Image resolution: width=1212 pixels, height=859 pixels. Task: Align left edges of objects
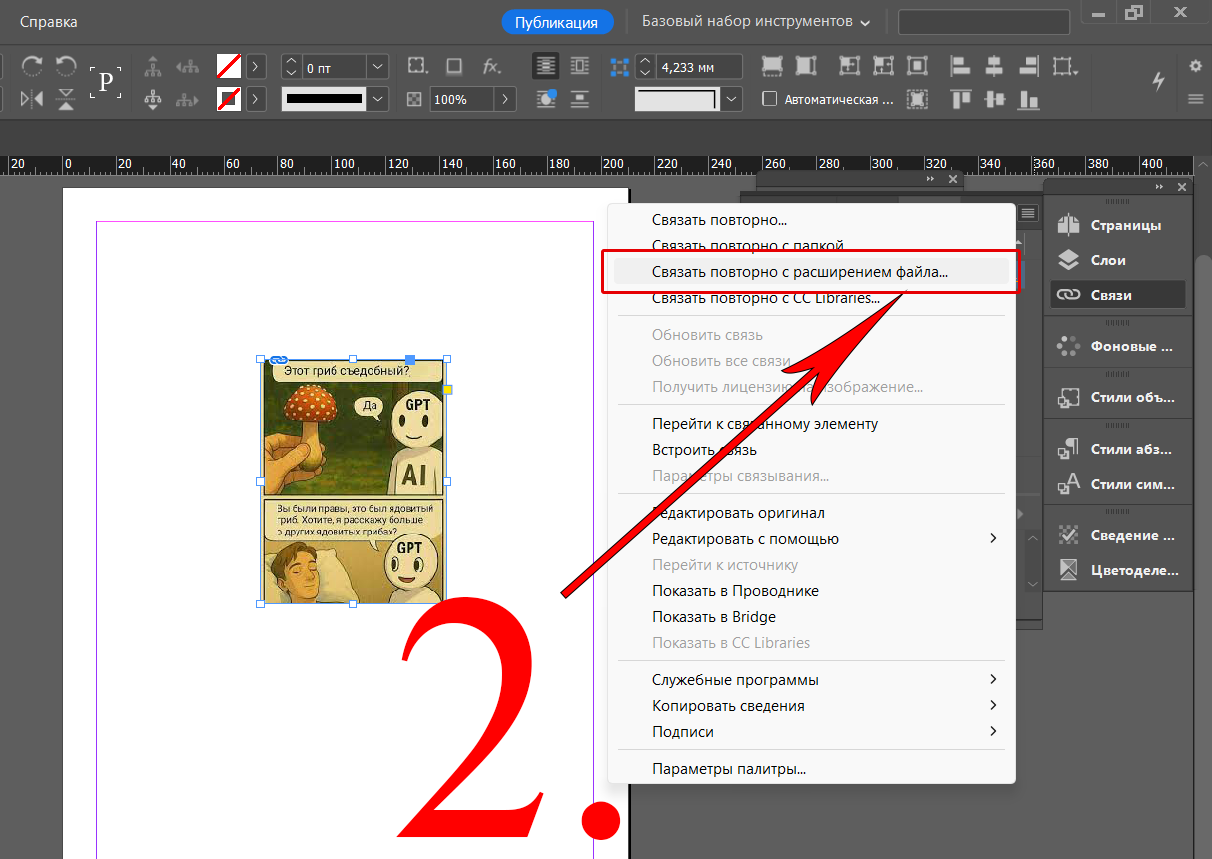[x=960, y=66]
